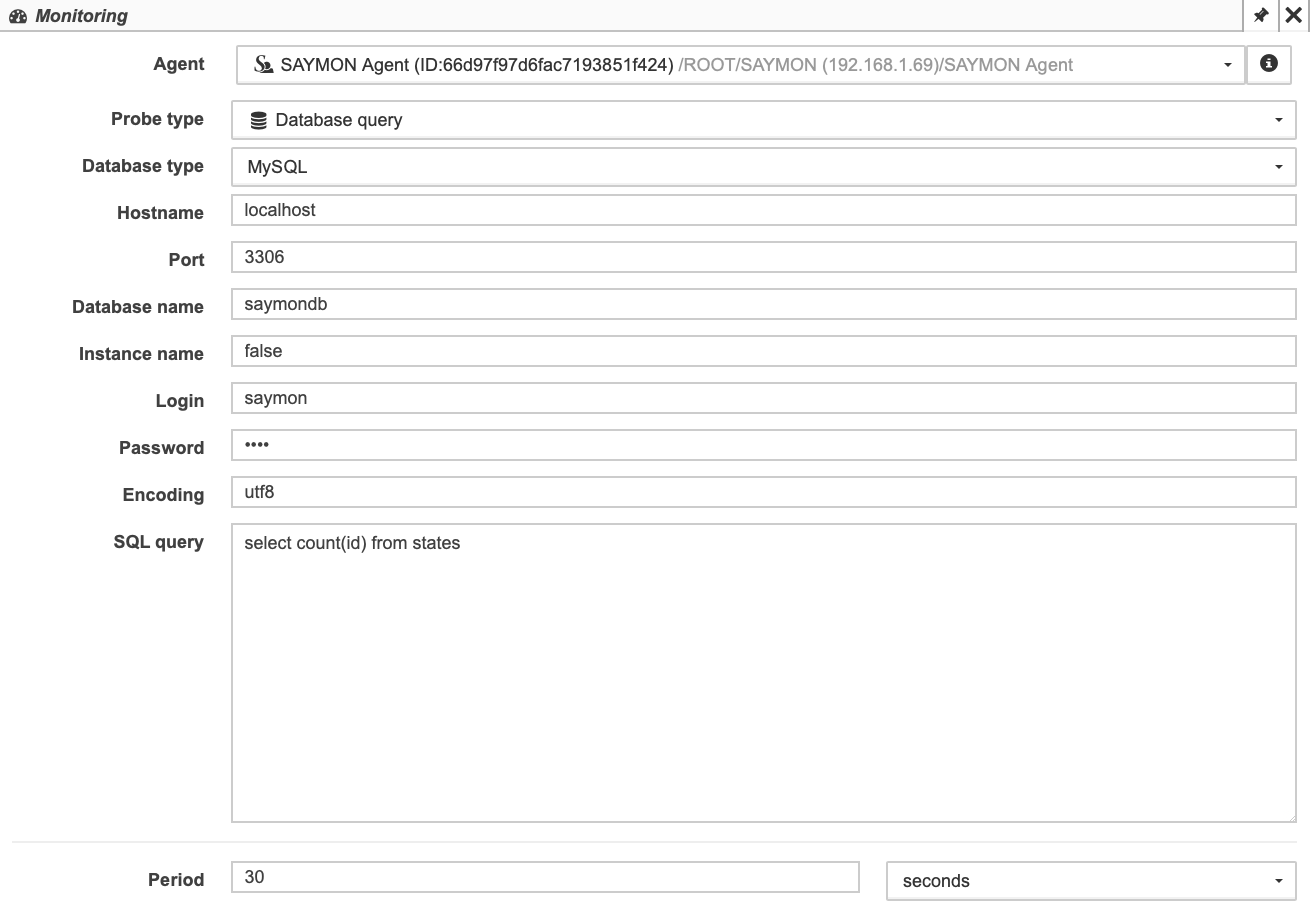Focus the Instance name field
Image resolution: width=1310 pixels, height=912 pixels.
[764, 351]
